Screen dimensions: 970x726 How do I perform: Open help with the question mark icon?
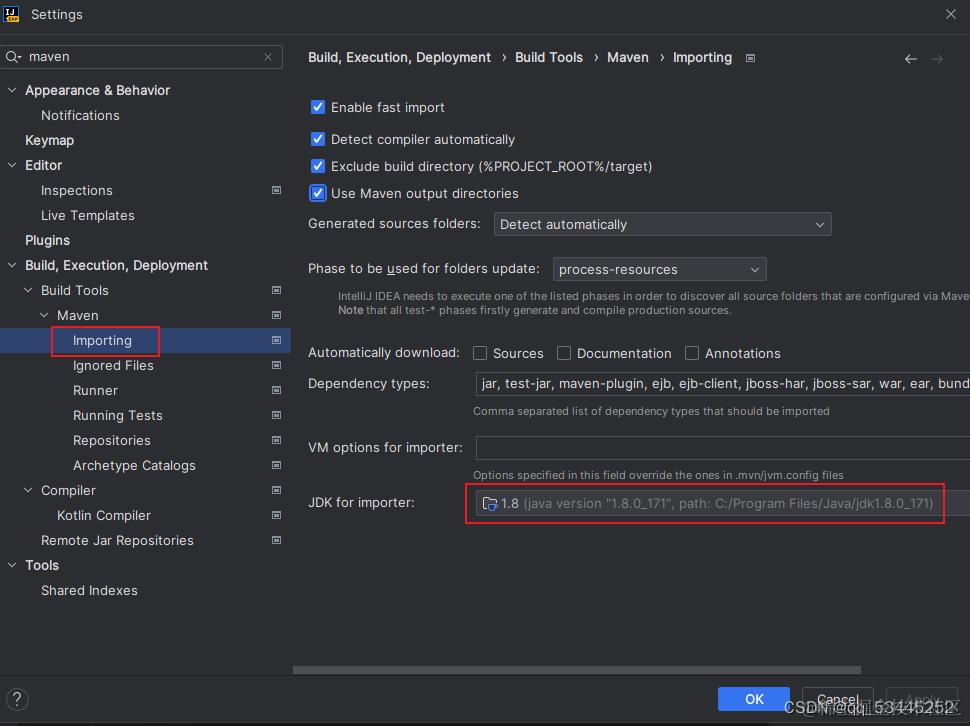coord(17,699)
